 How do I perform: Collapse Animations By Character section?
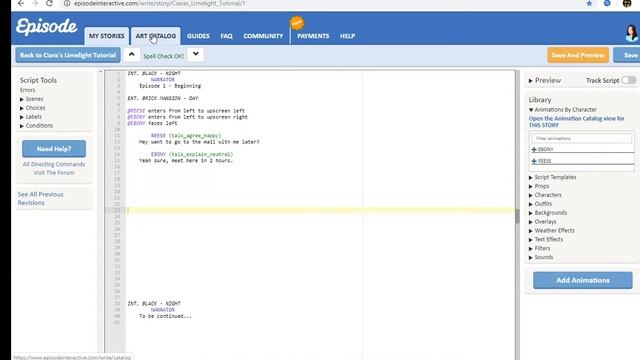click(x=563, y=110)
